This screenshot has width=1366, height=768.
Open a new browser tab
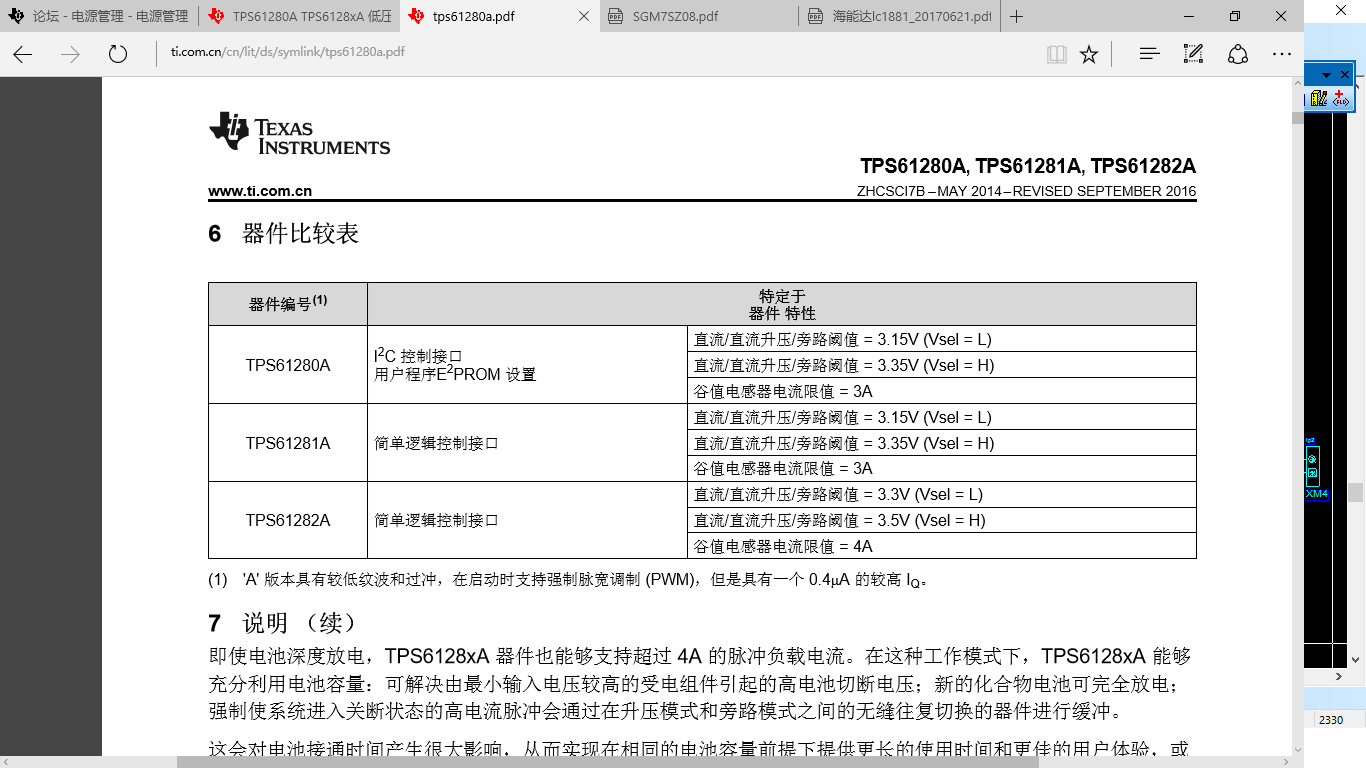(x=1017, y=16)
